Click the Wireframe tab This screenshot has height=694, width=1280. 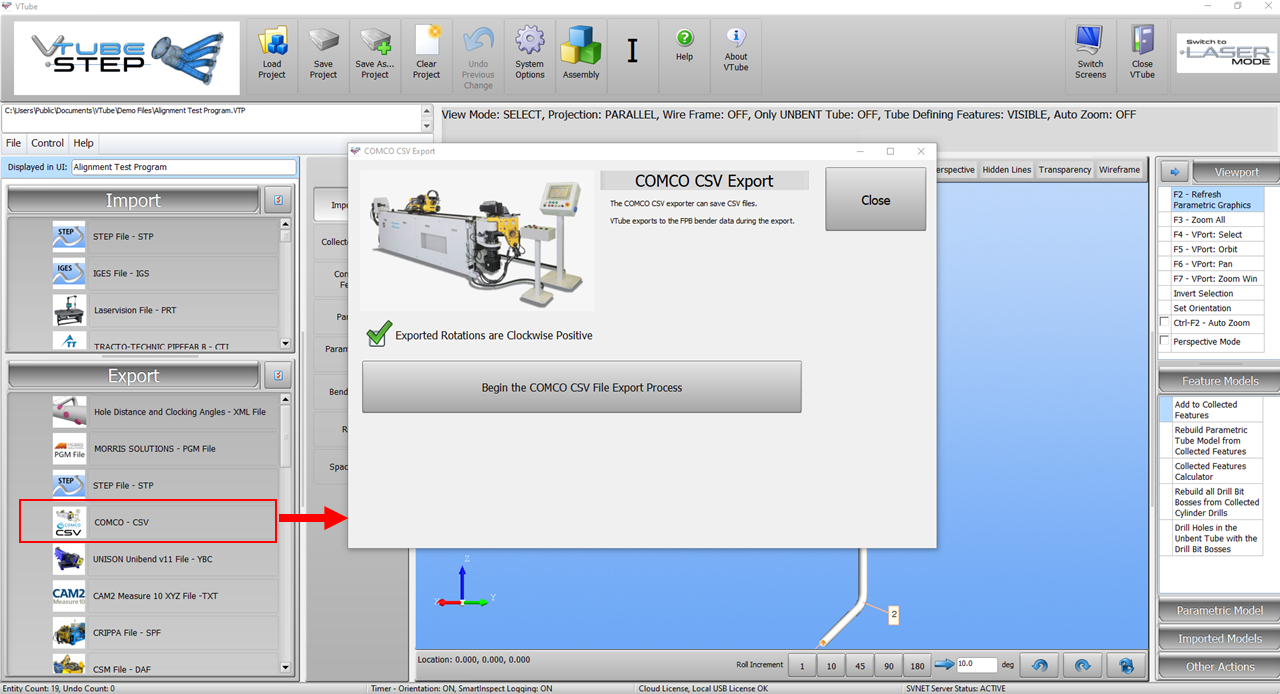tap(1119, 170)
